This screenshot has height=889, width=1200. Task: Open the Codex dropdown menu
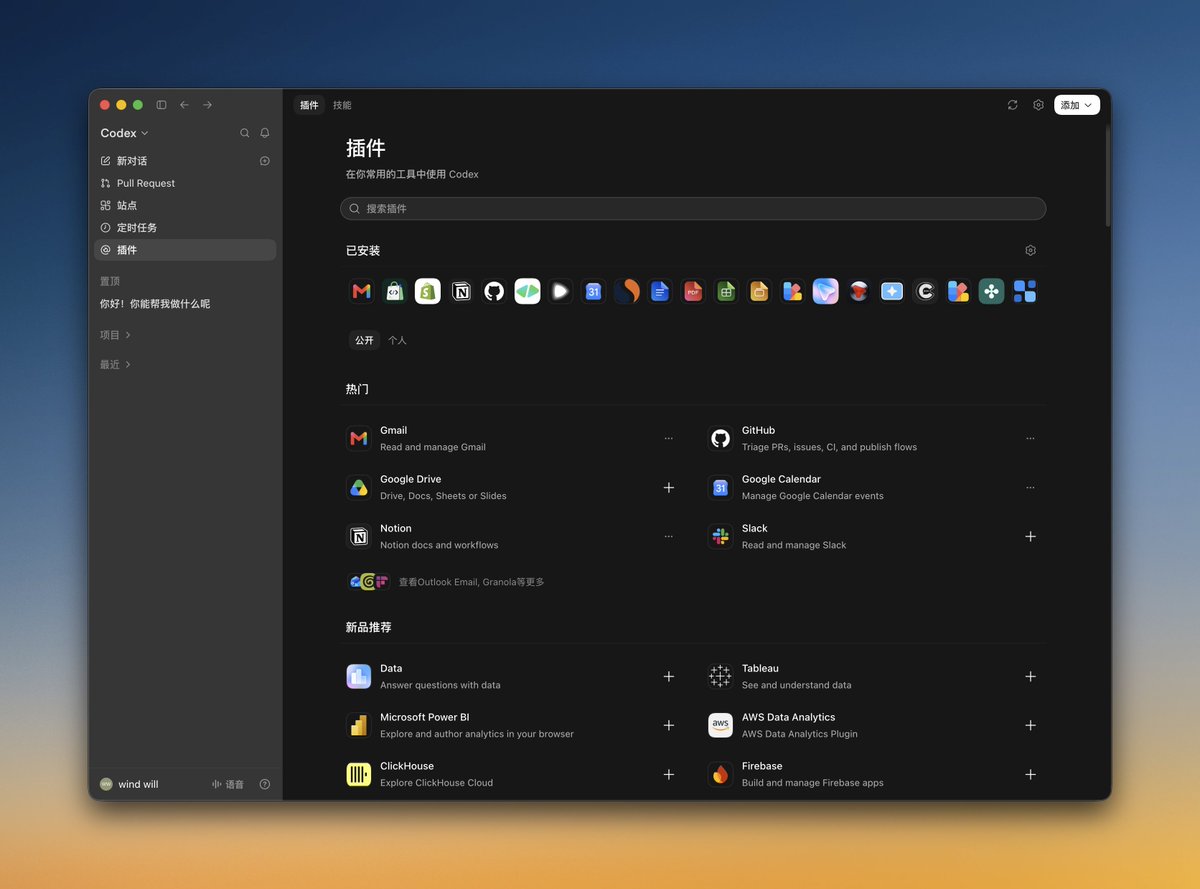pyautogui.click(x=124, y=133)
